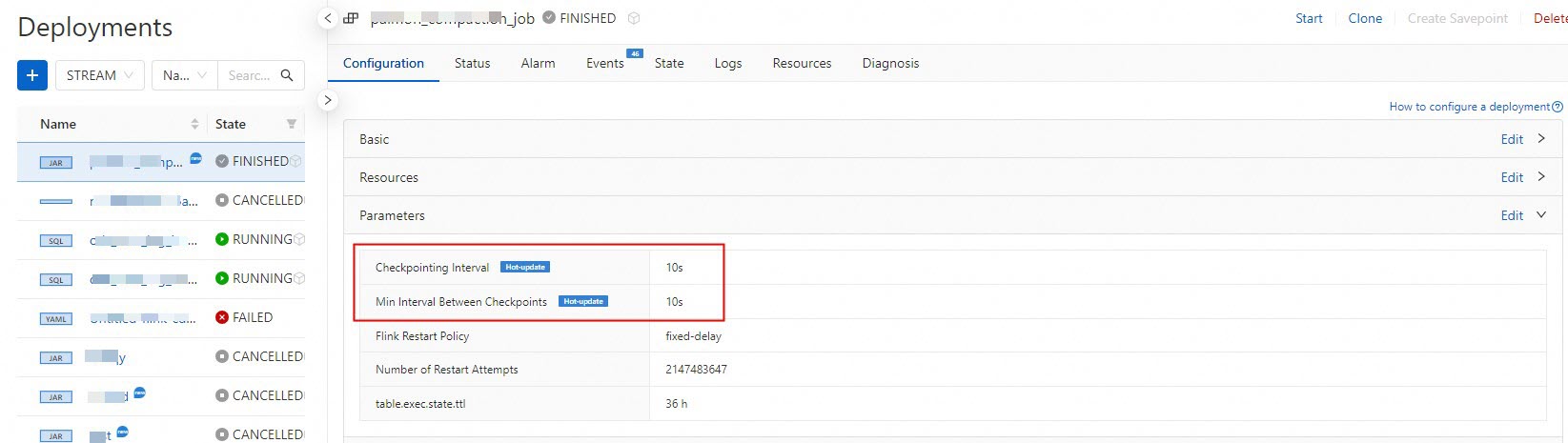Switch to the Configuration tab
Image resolution: width=1568 pixels, height=443 pixels.
click(383, 63)
